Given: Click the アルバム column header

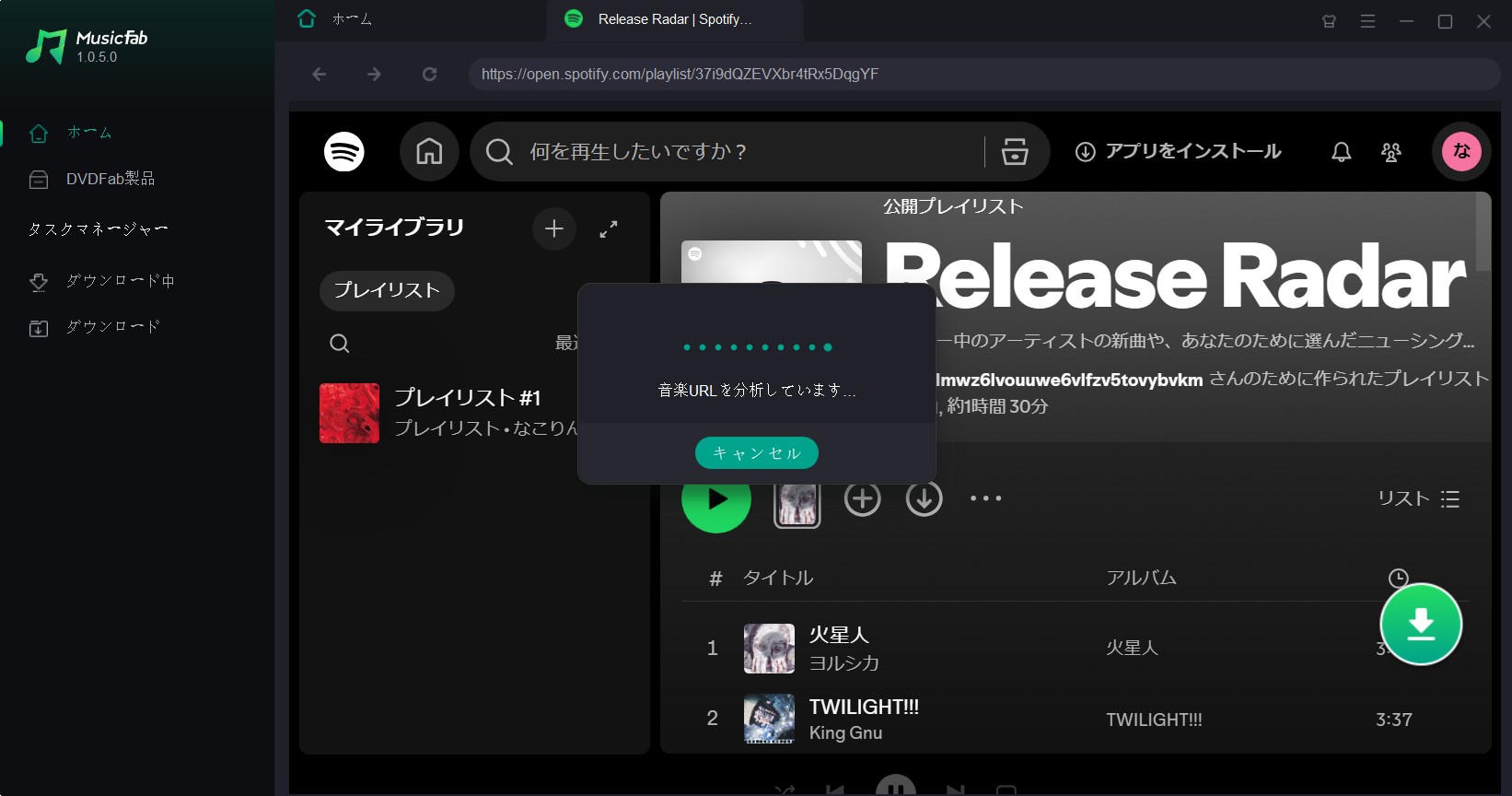Looking at the screenshot, I should (1142, 578).
